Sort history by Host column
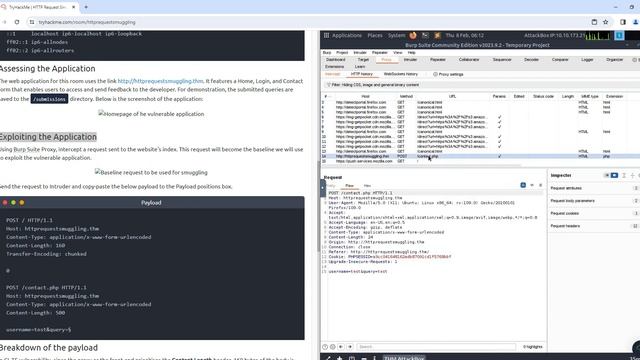Screen dimensions: 640x360 tap(365, 96)
